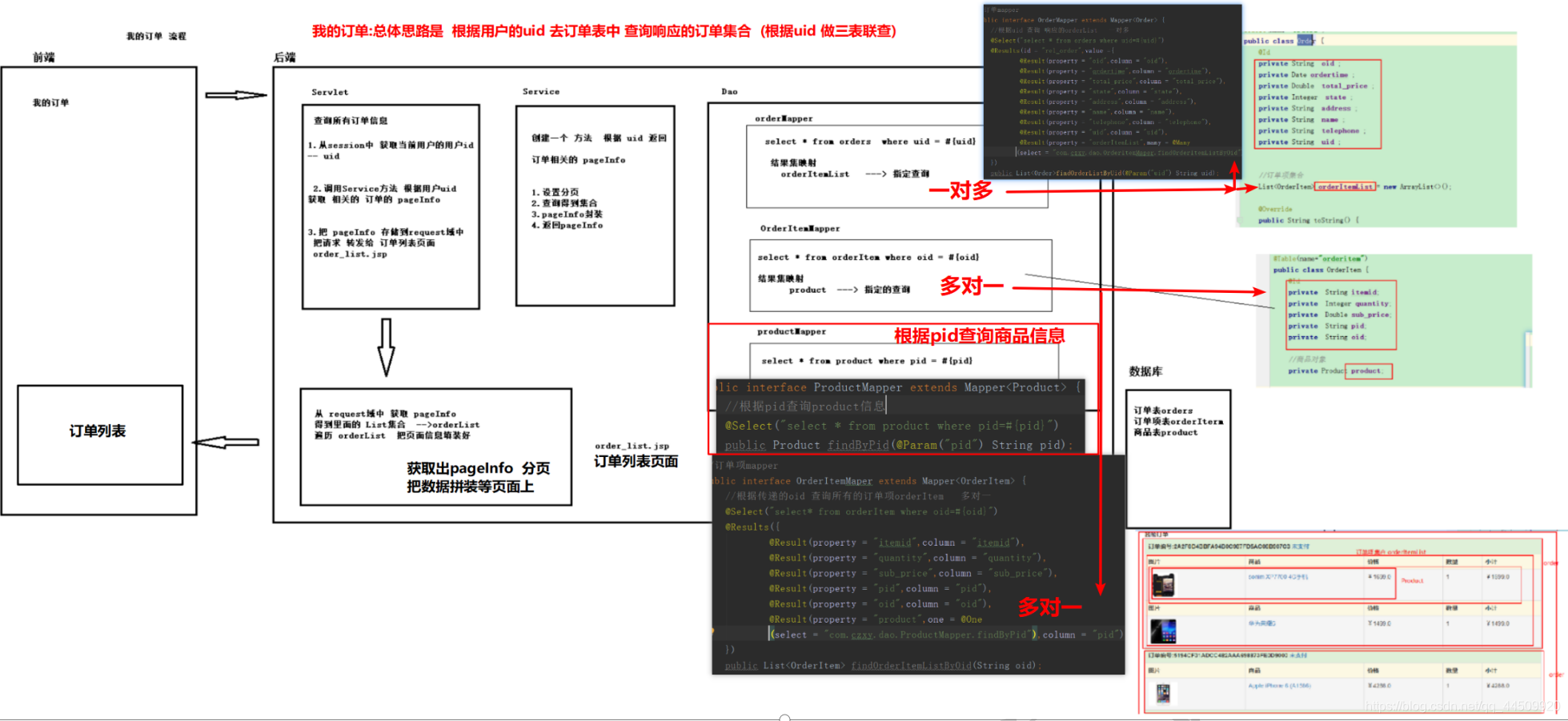Open the Apple iPhone 6 (A1586) link
The image size is (1568, 721).
pyautogui.click(x=1278, y=686)
